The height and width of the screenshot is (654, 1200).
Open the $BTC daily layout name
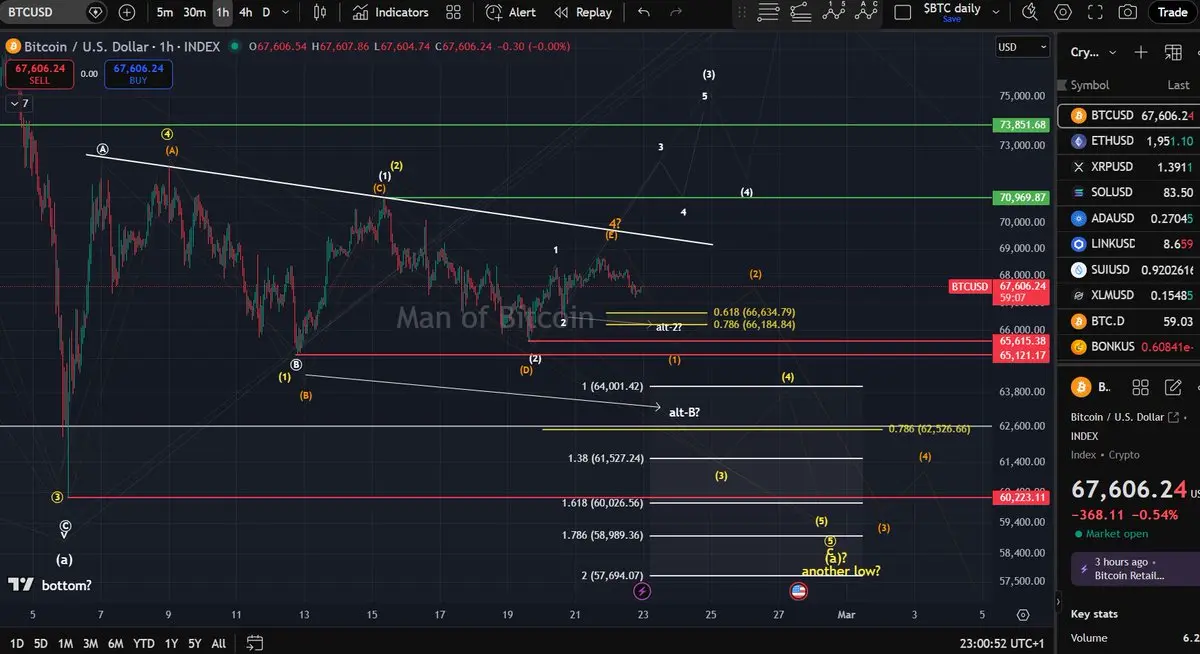click(x=951, y=8)
